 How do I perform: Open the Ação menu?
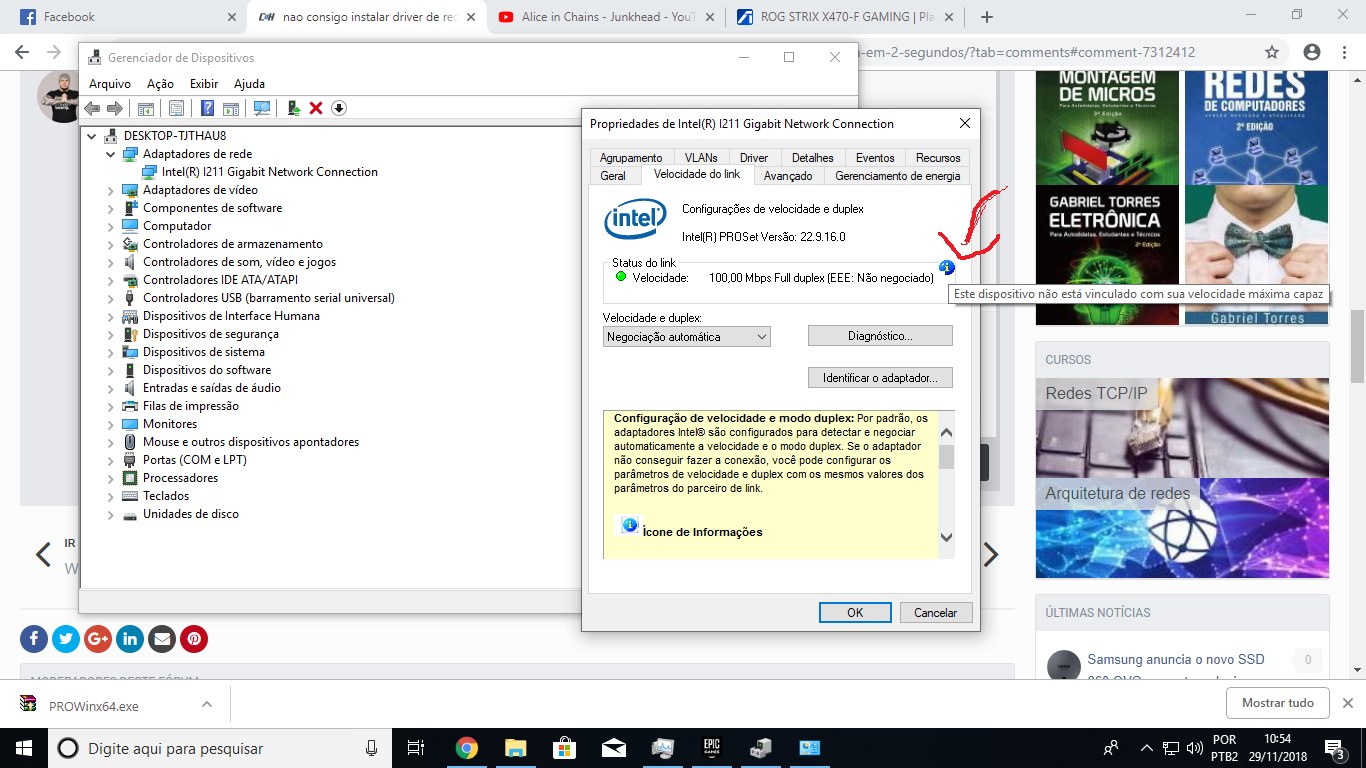[160, 84]
